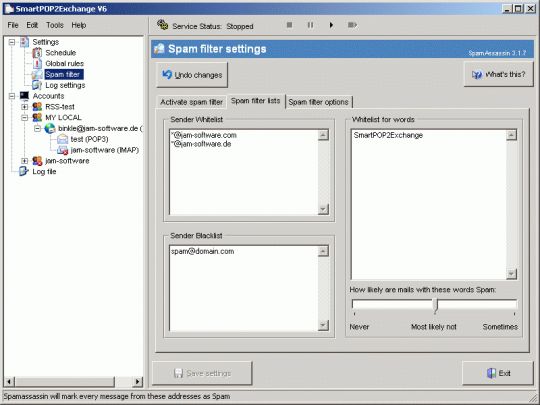Viewport: 540px width, 405px height.
Task: Click the Log settings icon
Action: pyautogui.click(x=37, y=85)
